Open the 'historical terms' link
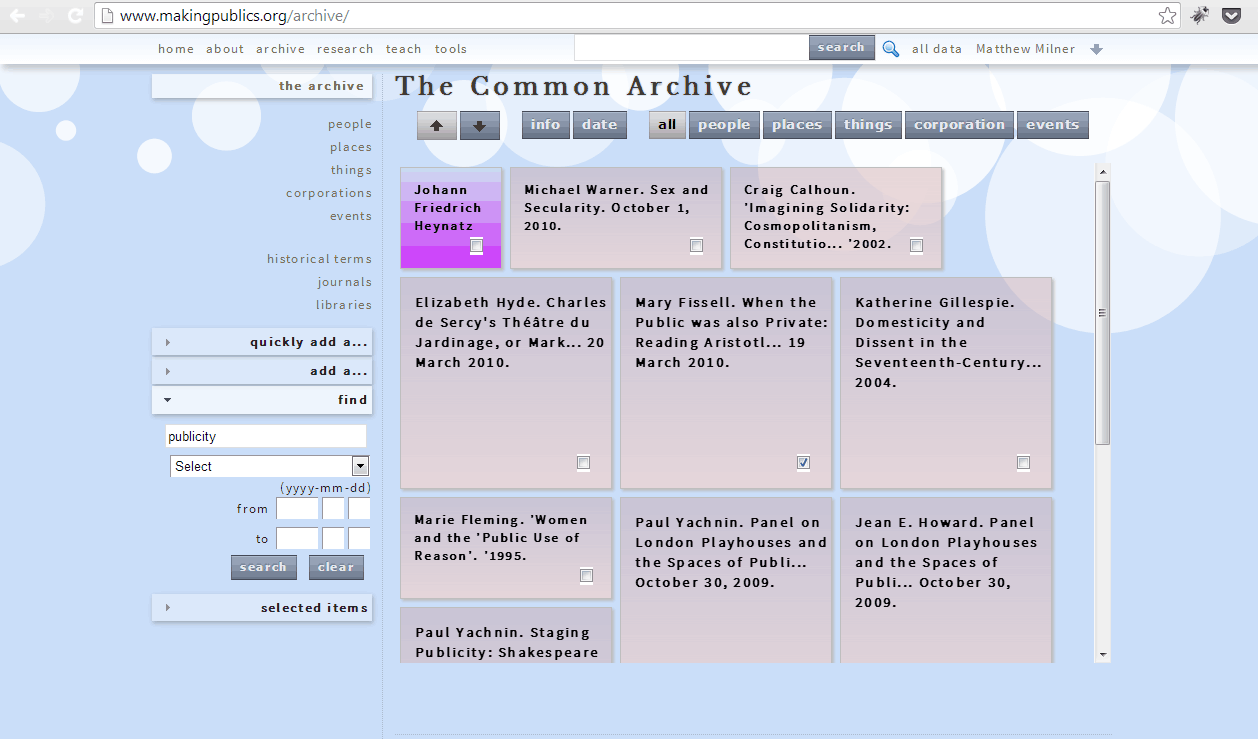 pyautogui.click(x=319, y=259)
